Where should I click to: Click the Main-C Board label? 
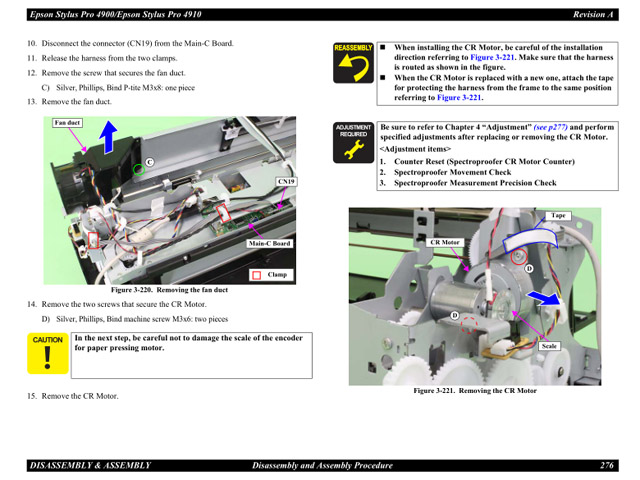[x=268, y=244]
